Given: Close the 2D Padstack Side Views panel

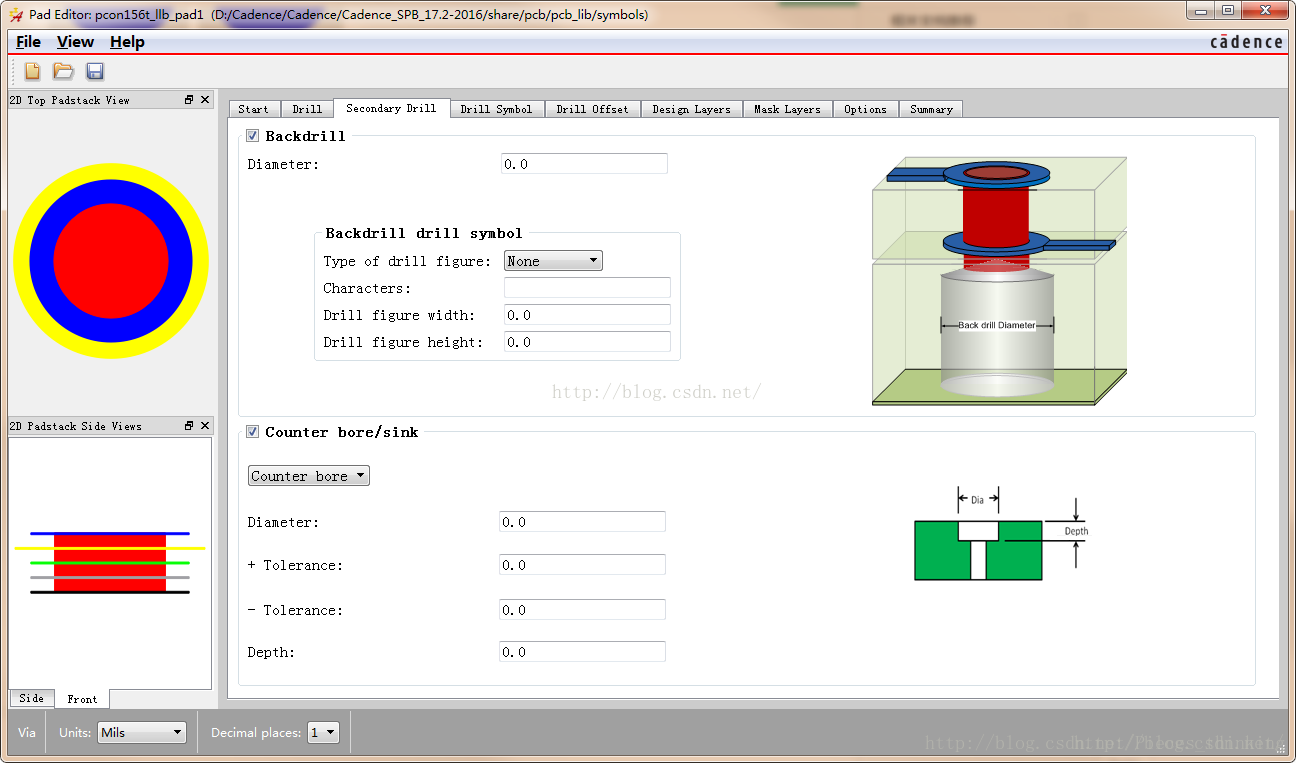Looking at the screenshot, I should pos(205,426).
